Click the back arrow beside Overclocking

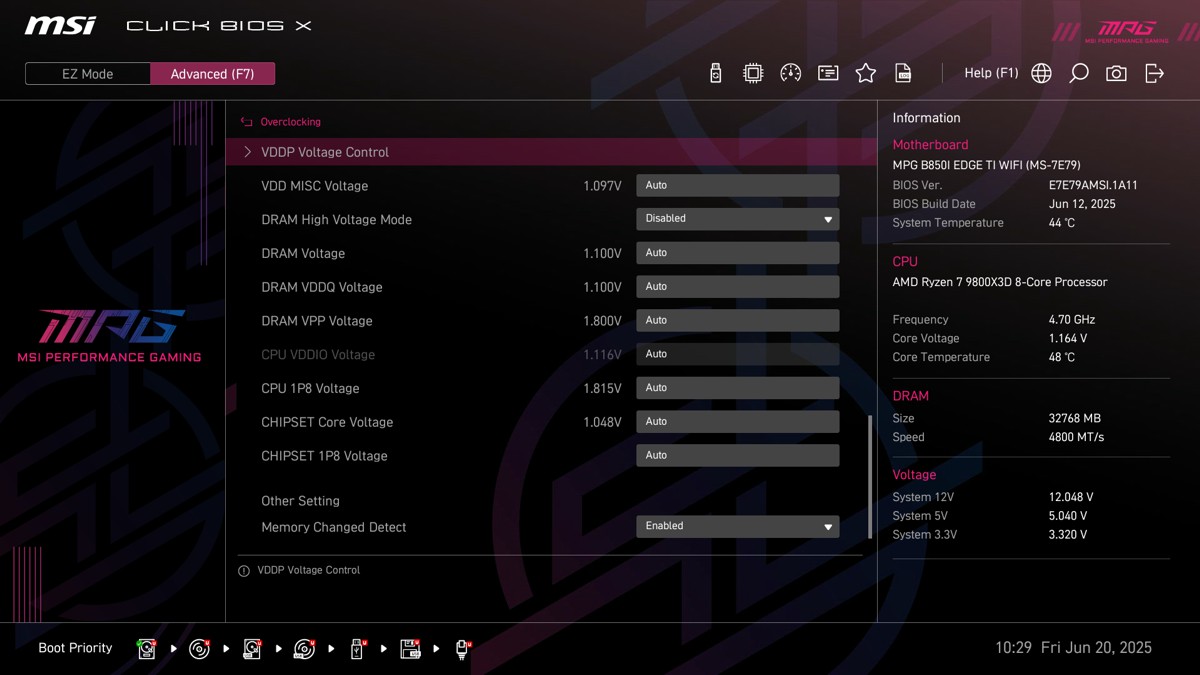[x=247, y=122]
